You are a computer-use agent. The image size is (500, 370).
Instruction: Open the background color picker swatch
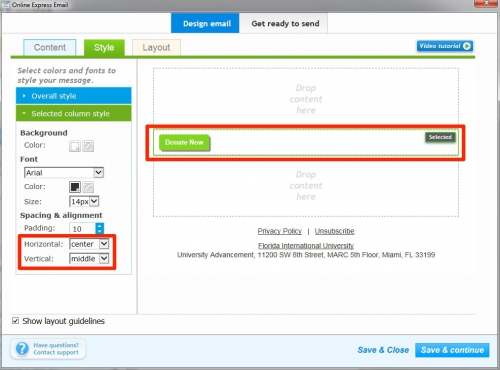(75, 146)
